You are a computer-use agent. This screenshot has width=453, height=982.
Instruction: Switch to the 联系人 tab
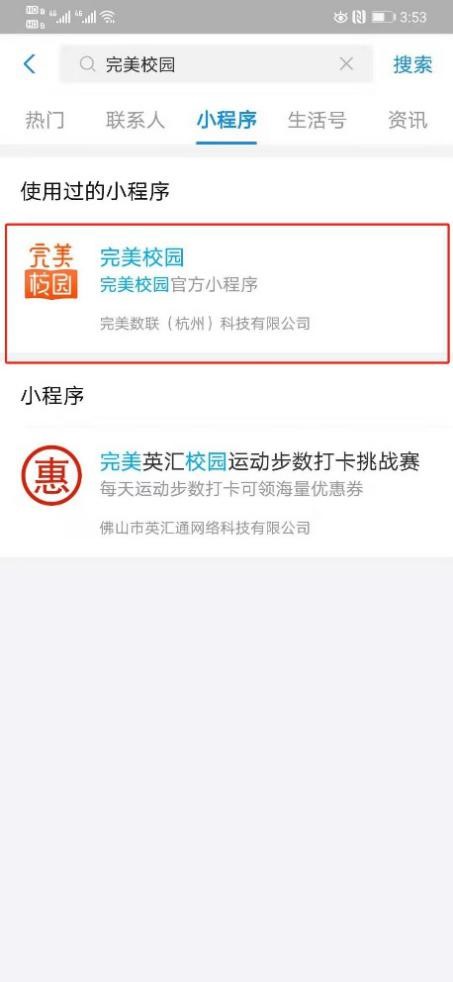tap(135, 120)
